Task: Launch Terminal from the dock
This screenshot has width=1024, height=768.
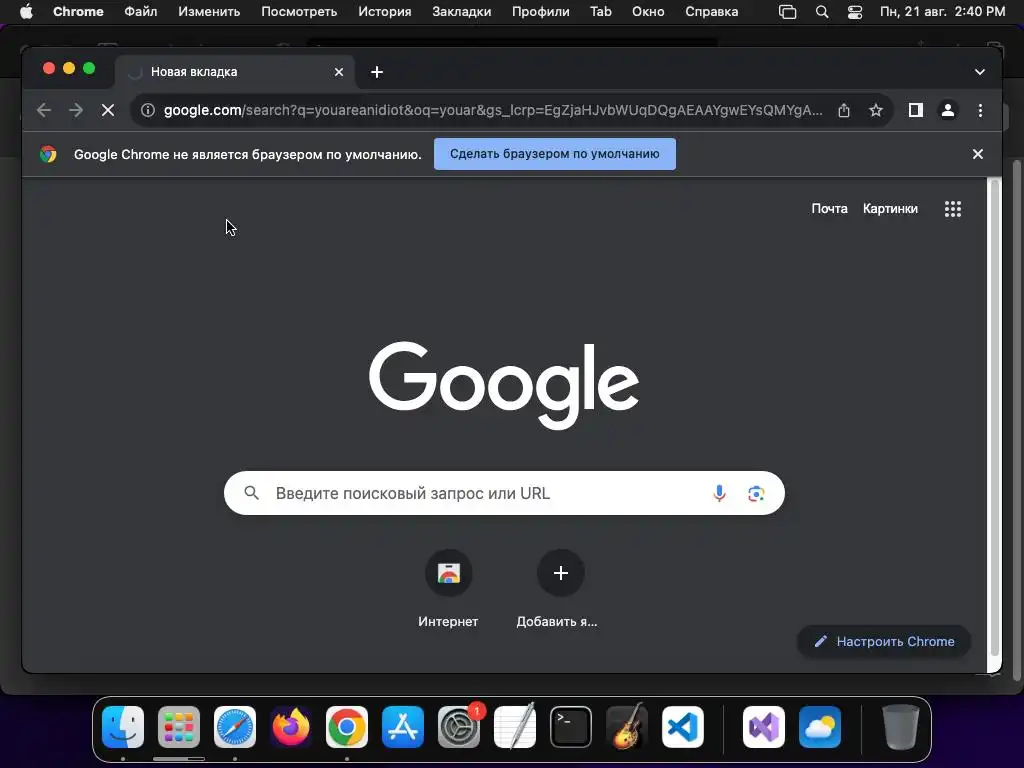Action: 571,727
